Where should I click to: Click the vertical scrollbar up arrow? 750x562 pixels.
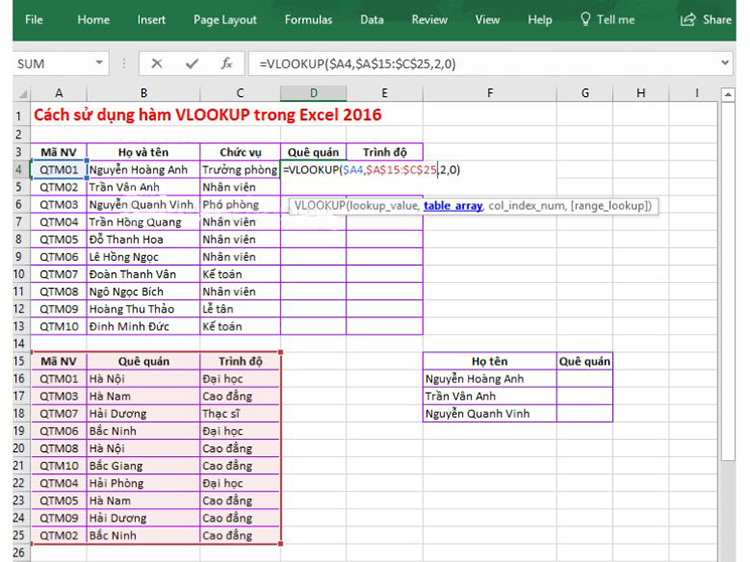728,94
